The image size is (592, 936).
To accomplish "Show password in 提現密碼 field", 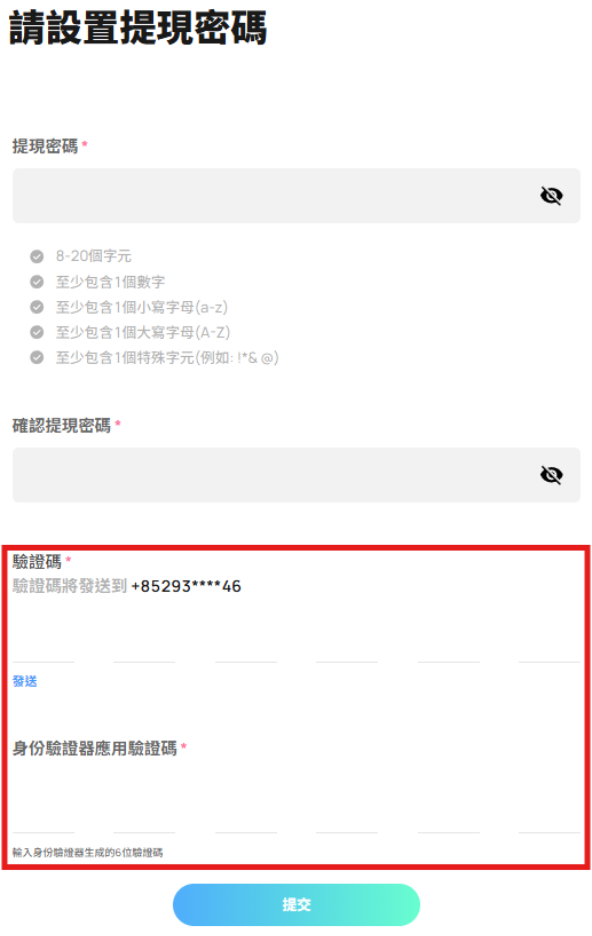I will (x=551, y=195).
